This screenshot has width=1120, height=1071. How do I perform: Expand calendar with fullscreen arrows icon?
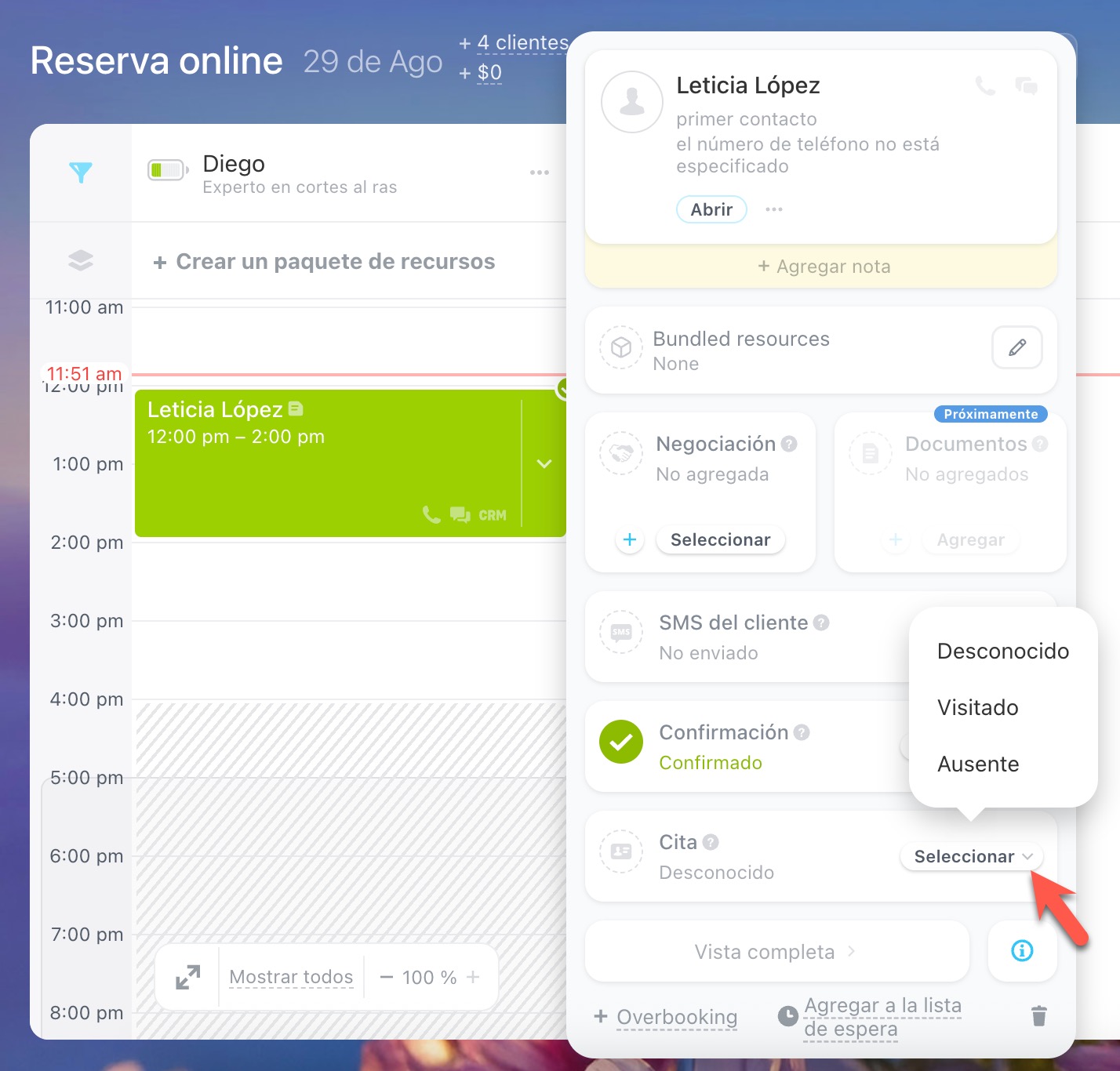(188, 977)
